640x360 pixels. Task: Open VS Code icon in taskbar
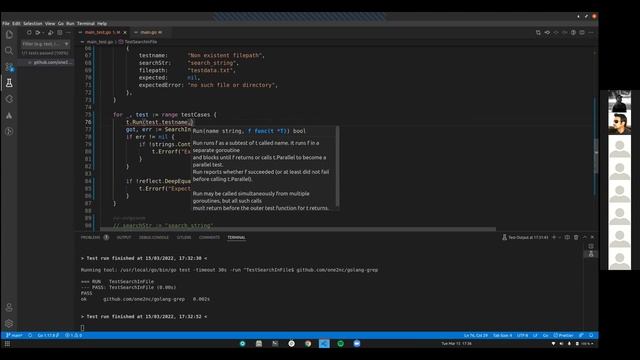[x=324, y=344]
